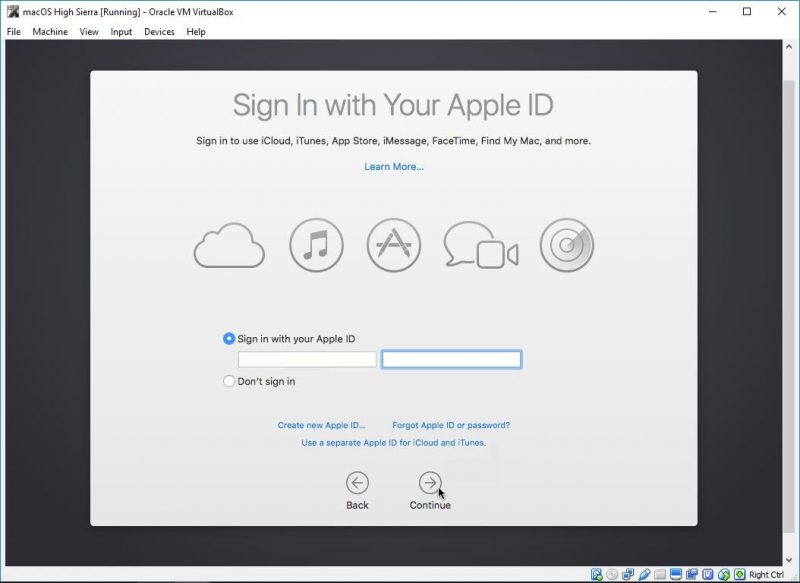The image size is (800, 583).
Task: Select the 'Sign in with your Apple ID' option
Action: [229, 339]
